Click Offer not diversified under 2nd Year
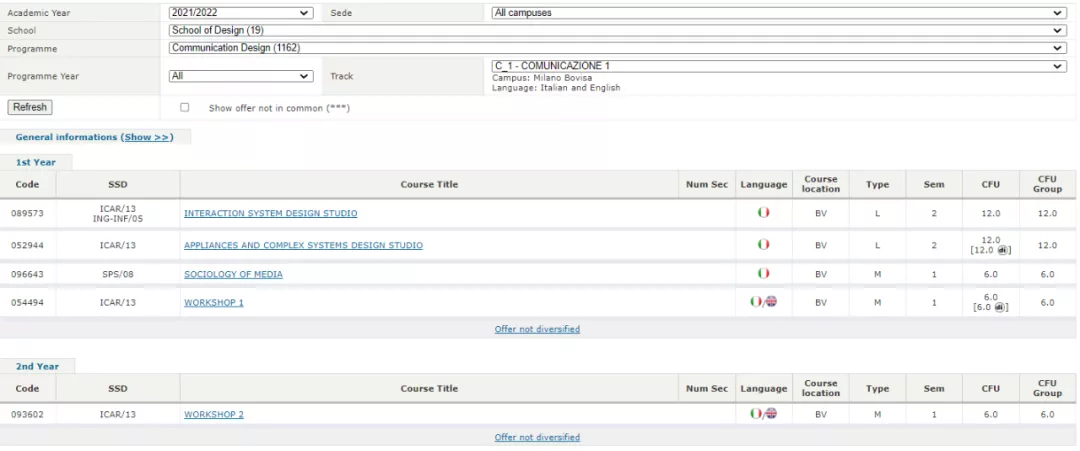This screenshot has width=1080, height=451. click(537, 437)
